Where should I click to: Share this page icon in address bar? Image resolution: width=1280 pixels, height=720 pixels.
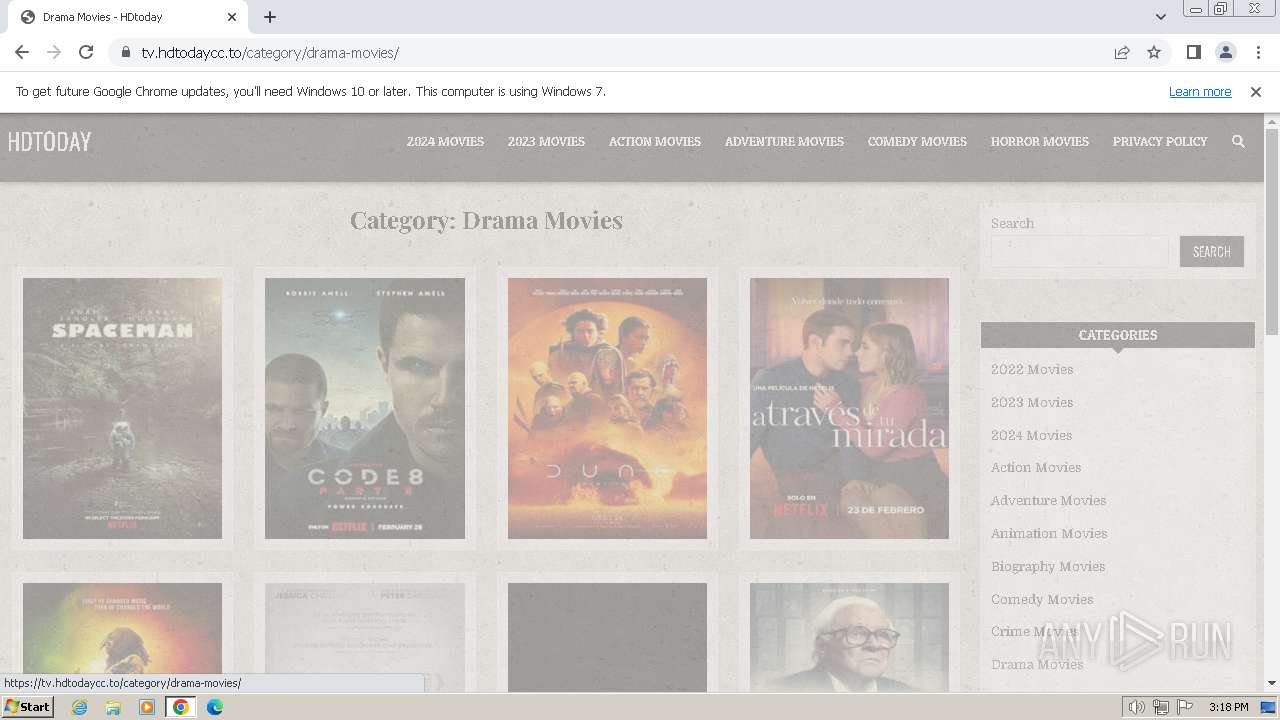(1122, 52)
